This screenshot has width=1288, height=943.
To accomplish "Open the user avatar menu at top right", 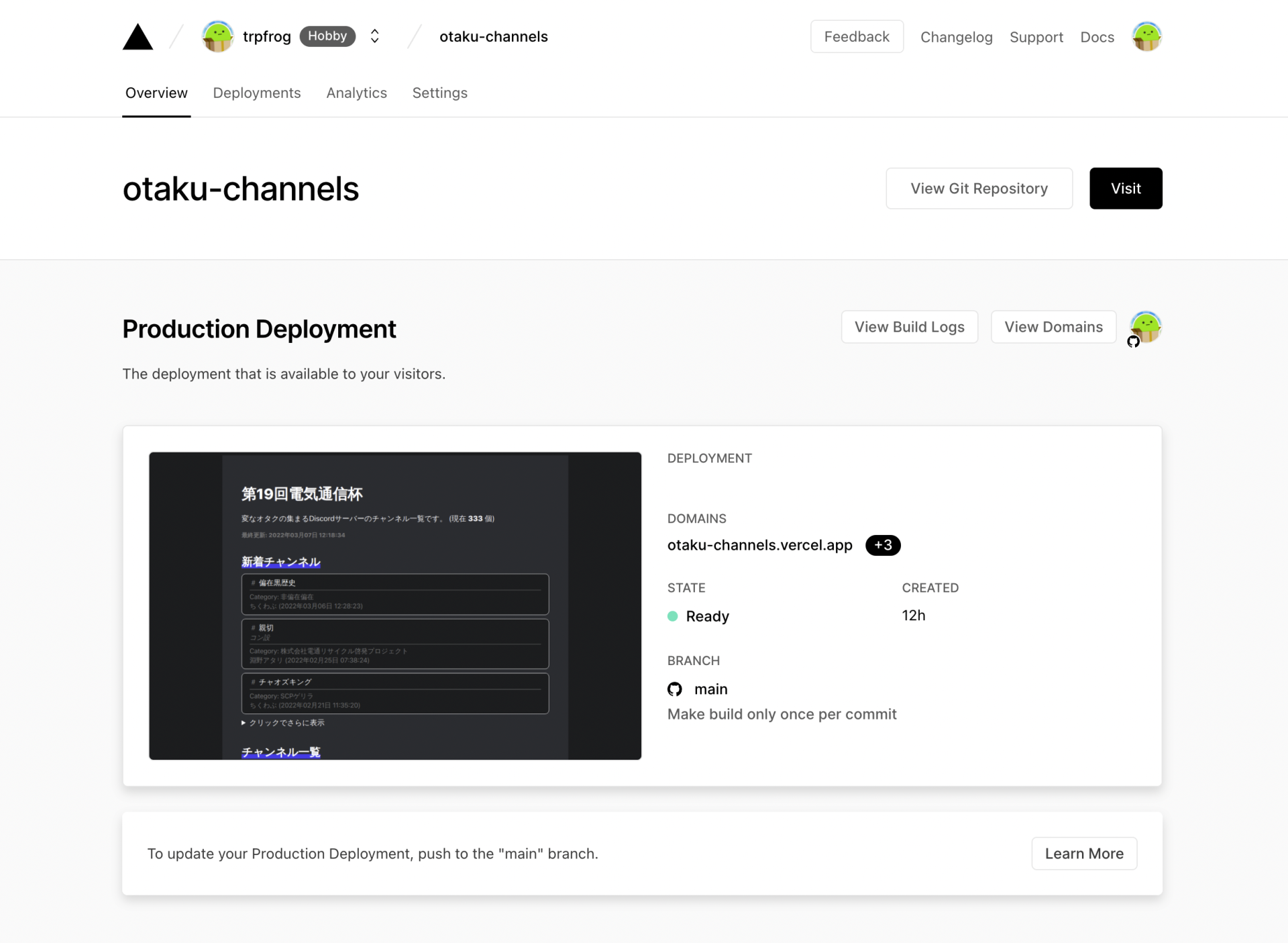I will pos(1146,36).
